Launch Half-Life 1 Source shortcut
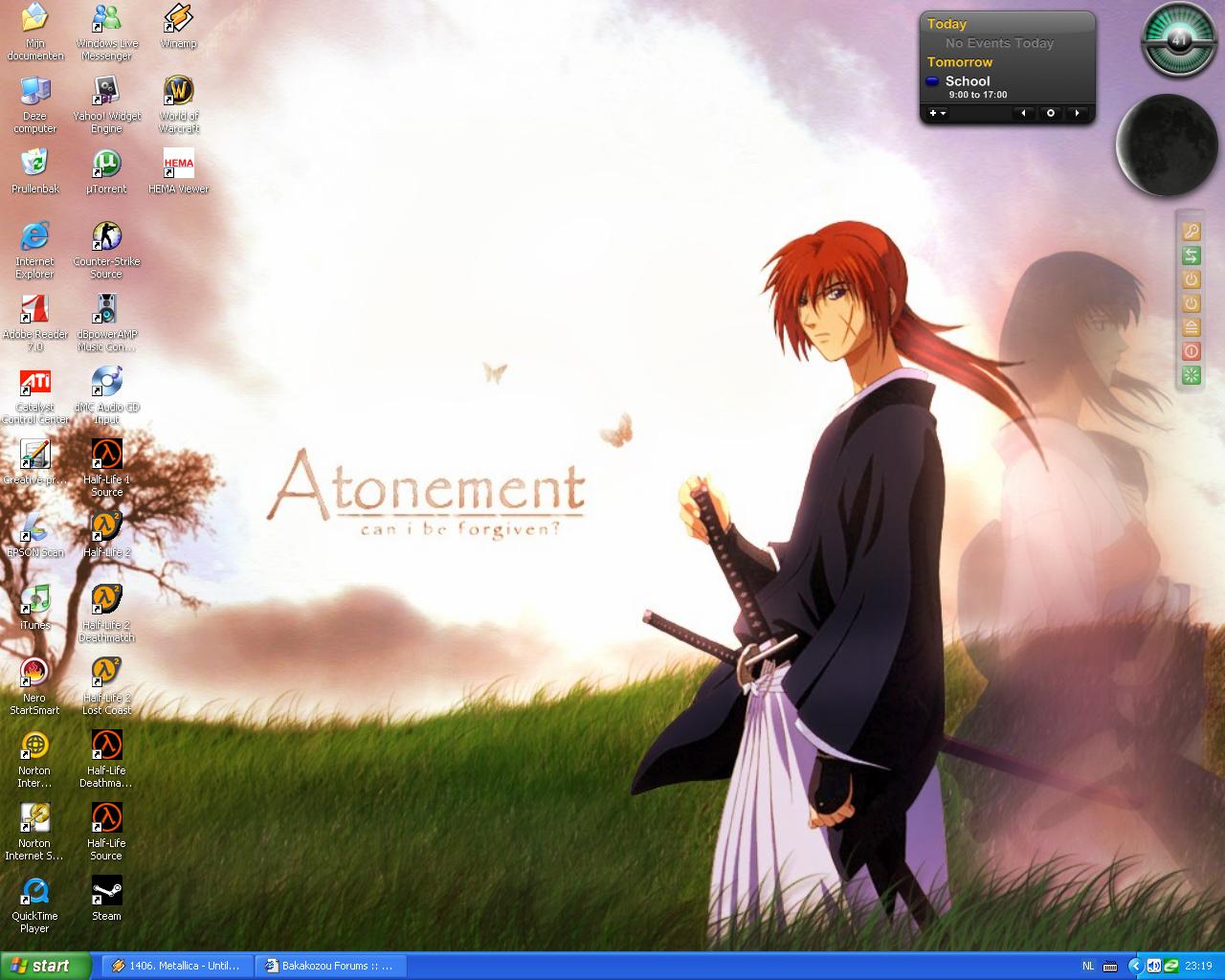This screenshot has height=980, width=1225. [x=106, y=469]
